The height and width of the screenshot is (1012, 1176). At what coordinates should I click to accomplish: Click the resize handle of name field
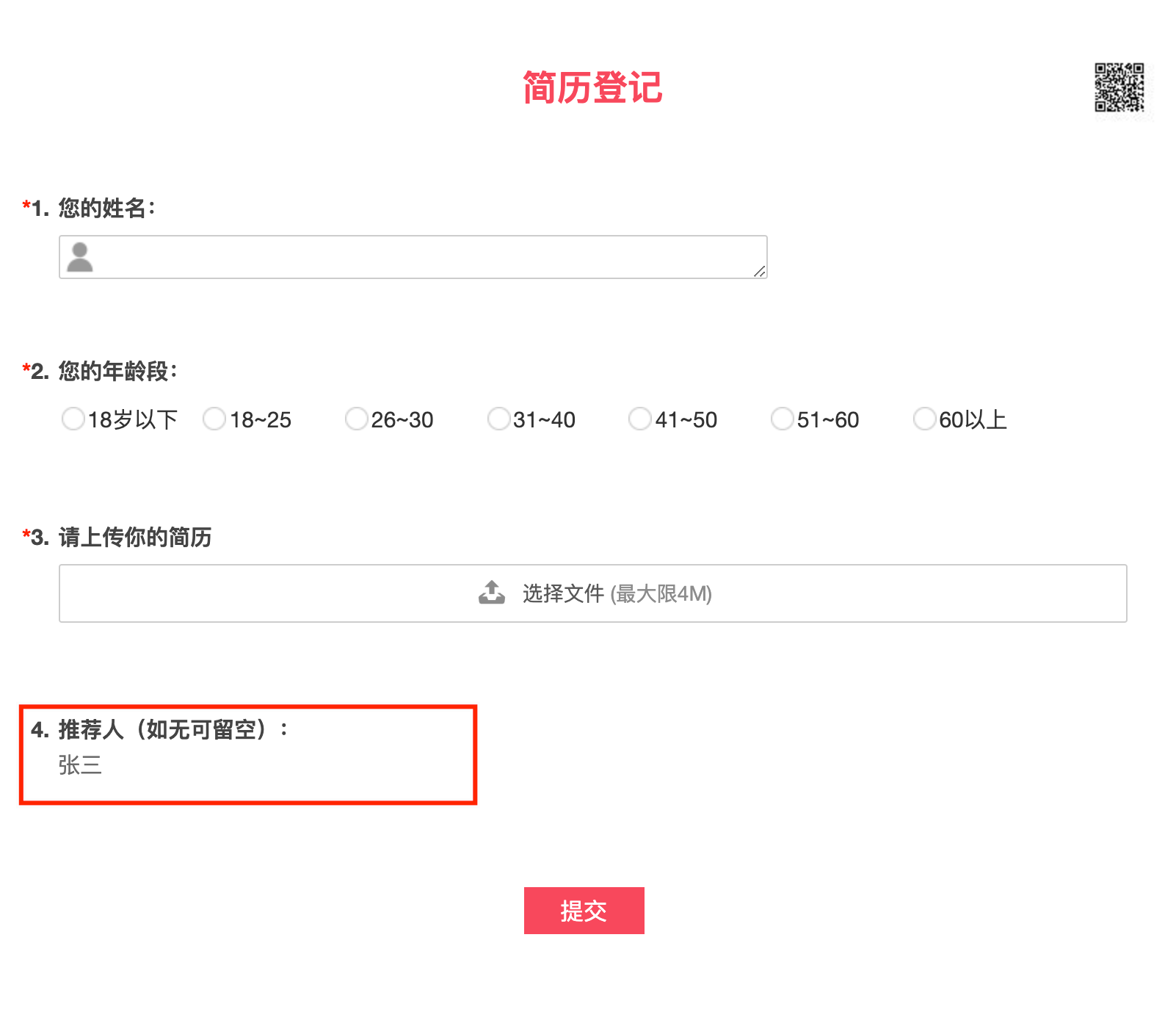click(760, 272)
